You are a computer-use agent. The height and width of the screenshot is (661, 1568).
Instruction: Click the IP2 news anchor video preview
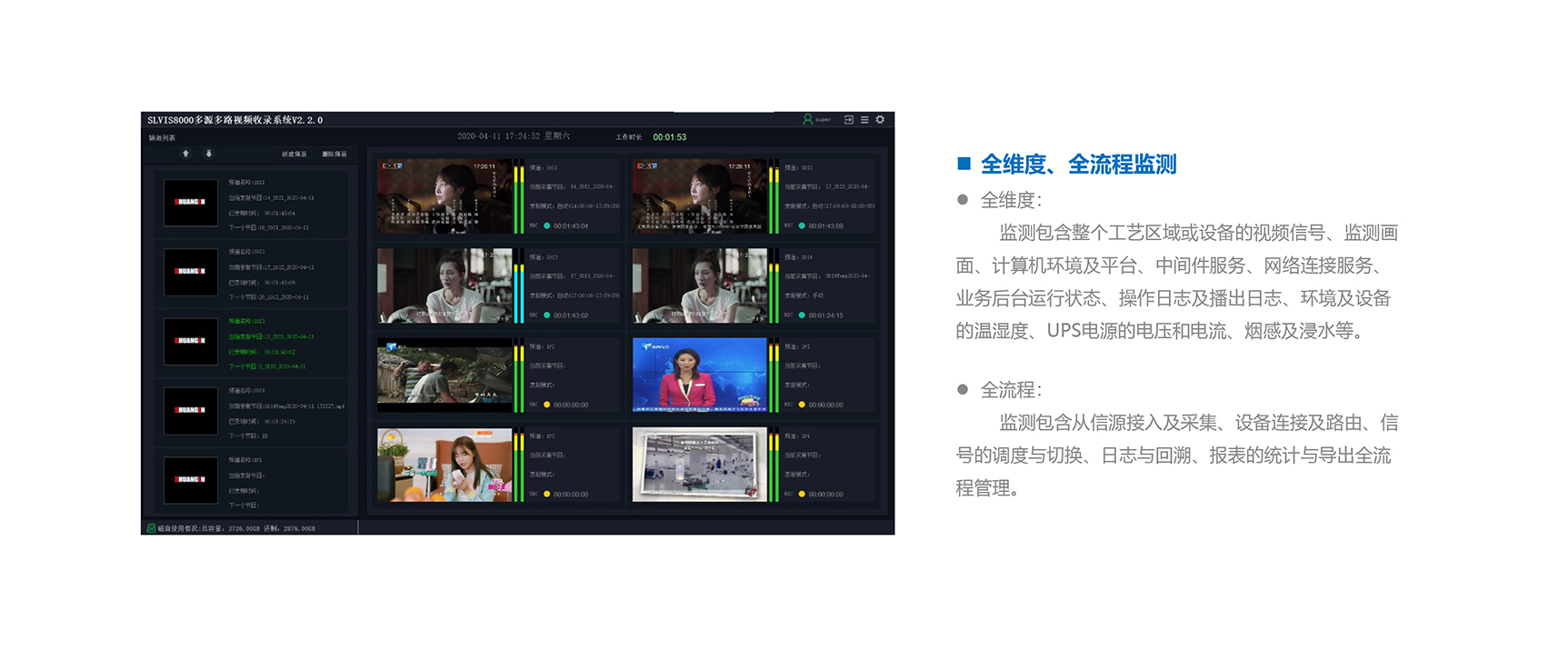699,375
